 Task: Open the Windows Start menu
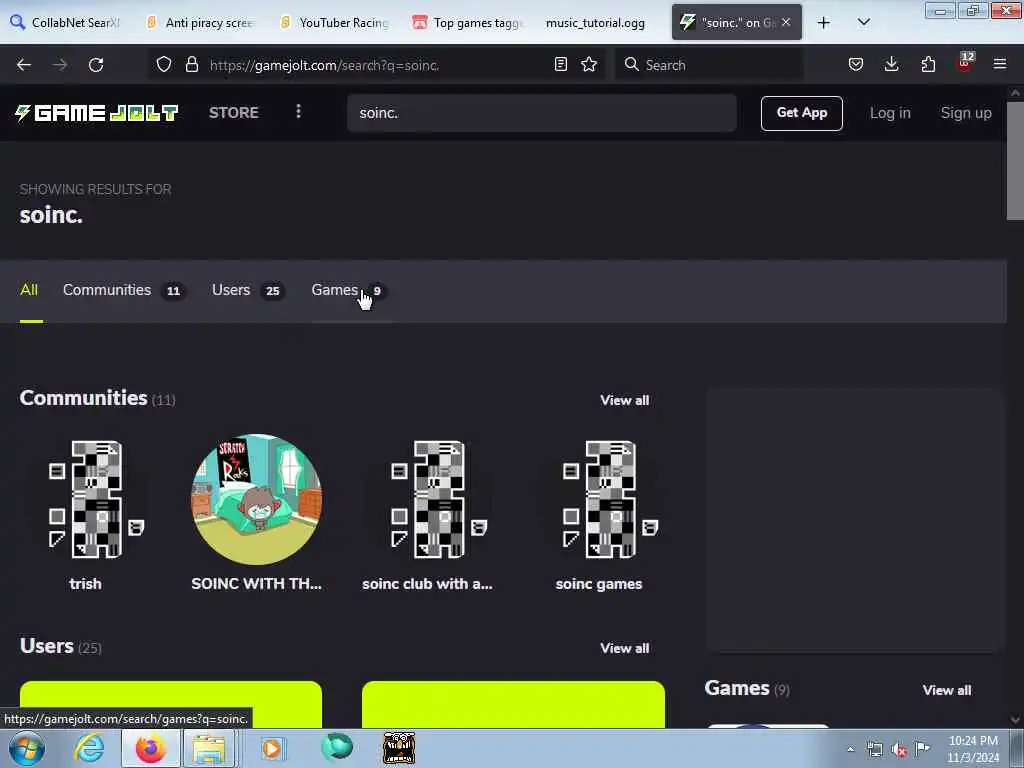(26, 748)
